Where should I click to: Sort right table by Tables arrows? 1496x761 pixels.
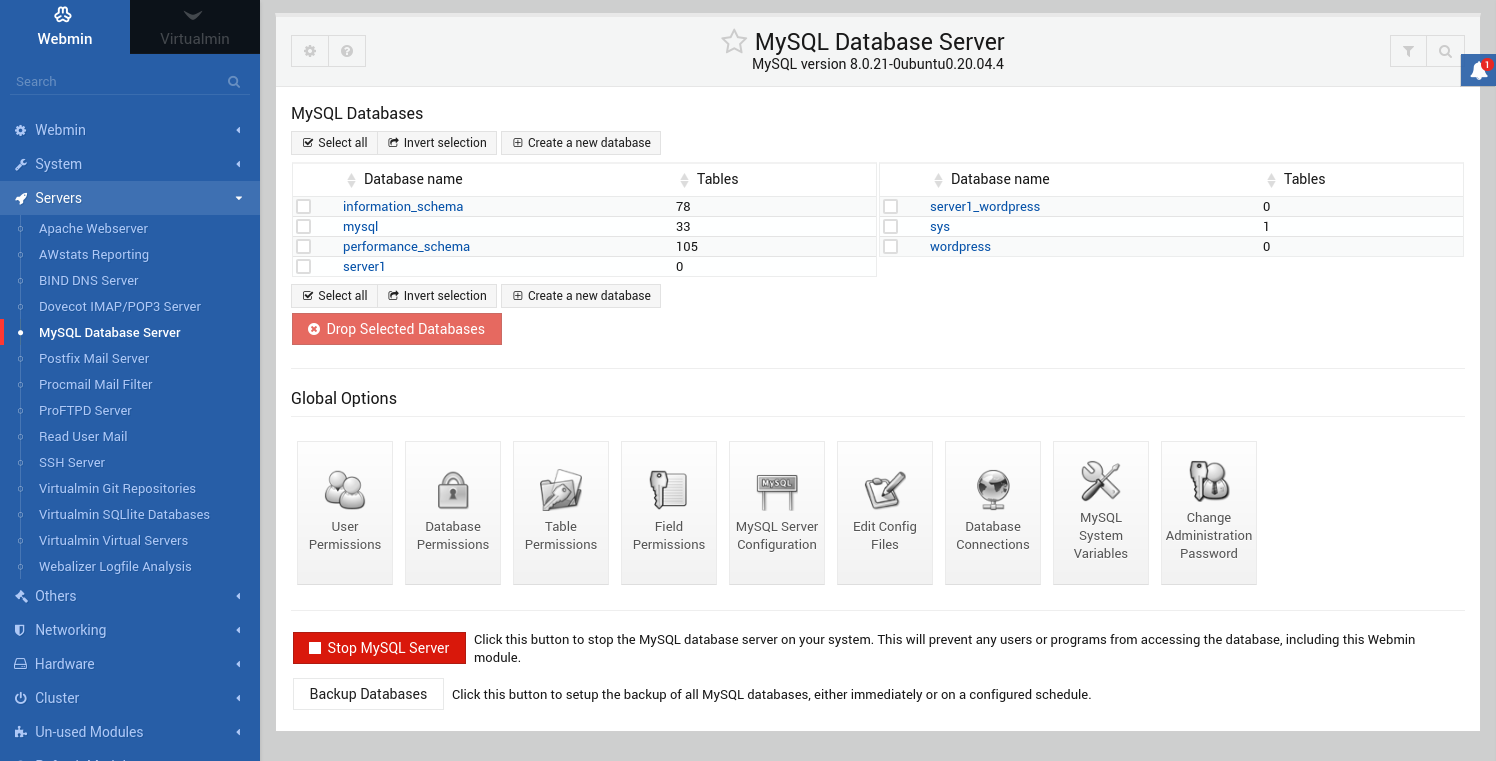pyautogui.click(x=1271, y=180)
